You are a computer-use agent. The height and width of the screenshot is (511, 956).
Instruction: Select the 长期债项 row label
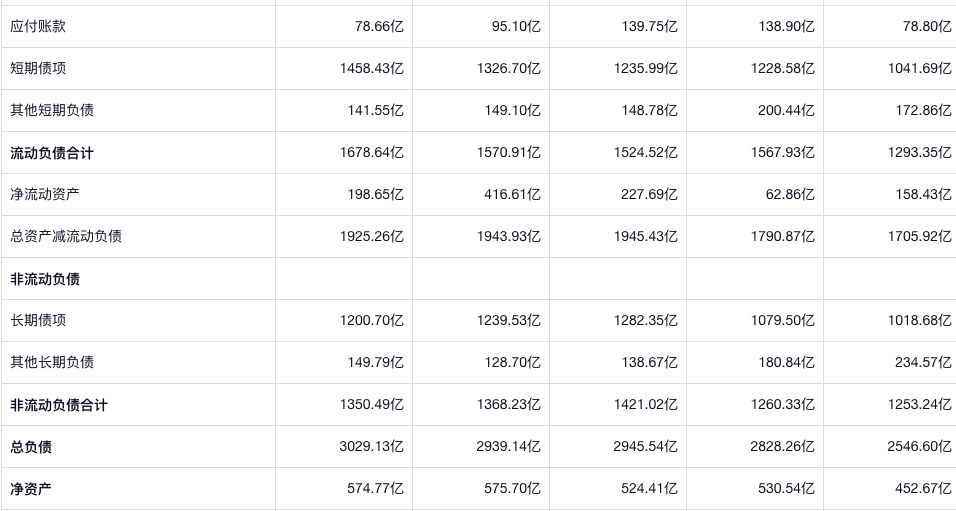click(x=38, y=320)
